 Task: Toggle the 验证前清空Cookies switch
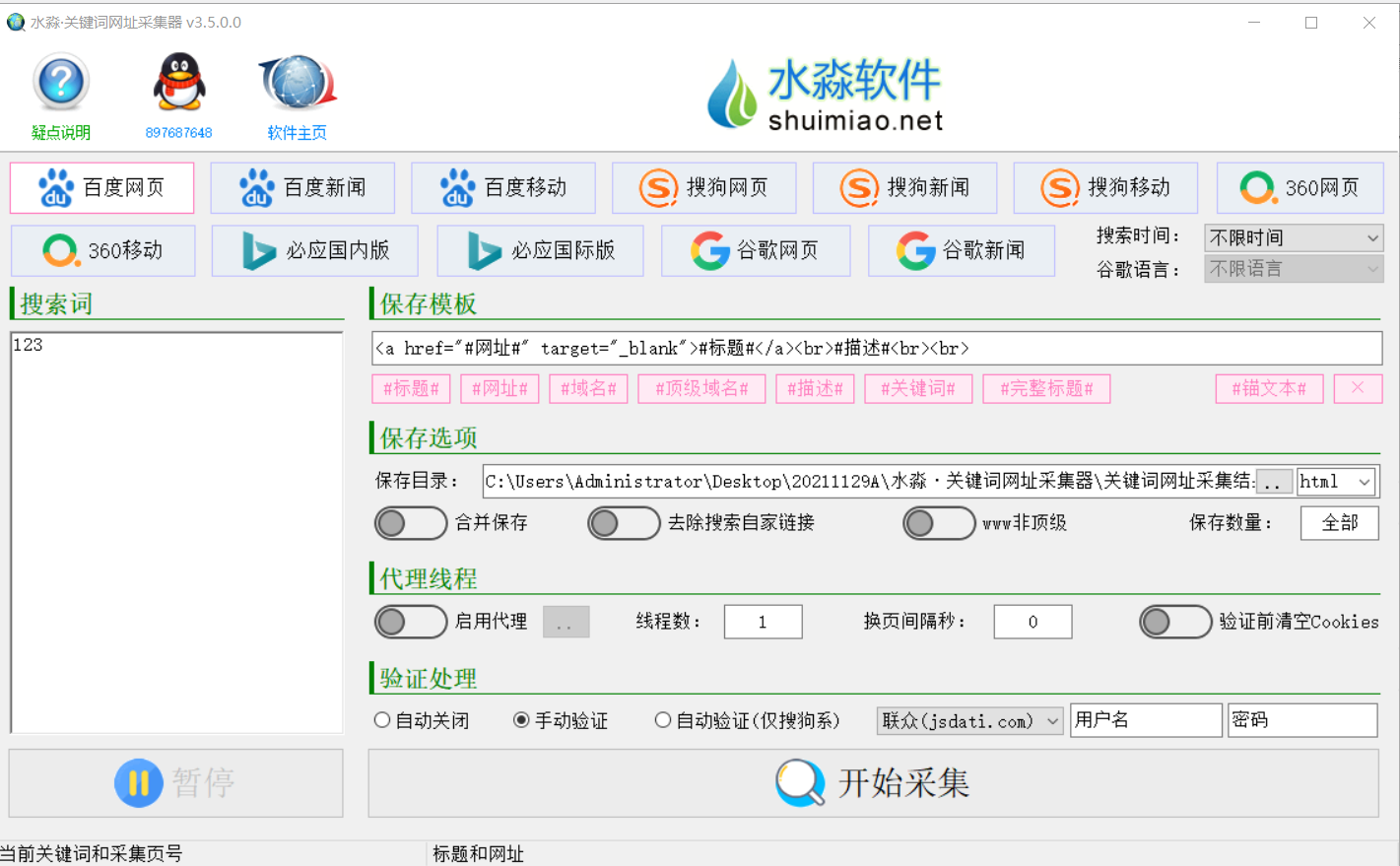point(1175,622)
